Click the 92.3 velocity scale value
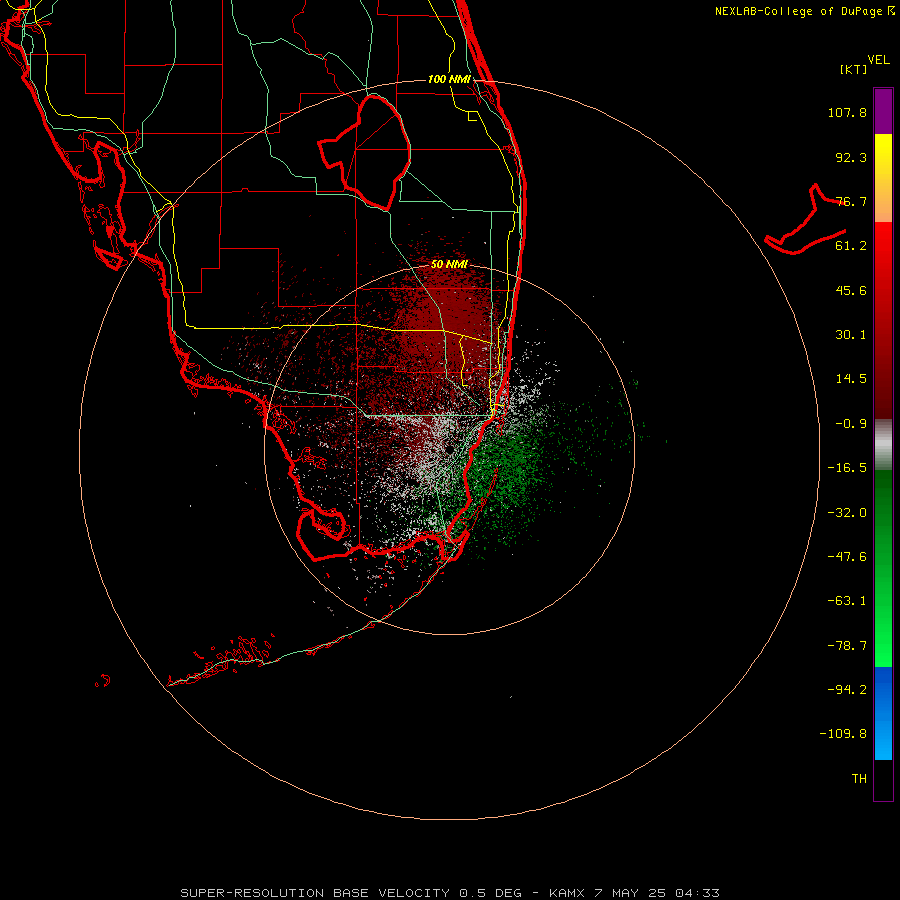 coord(851,157)
